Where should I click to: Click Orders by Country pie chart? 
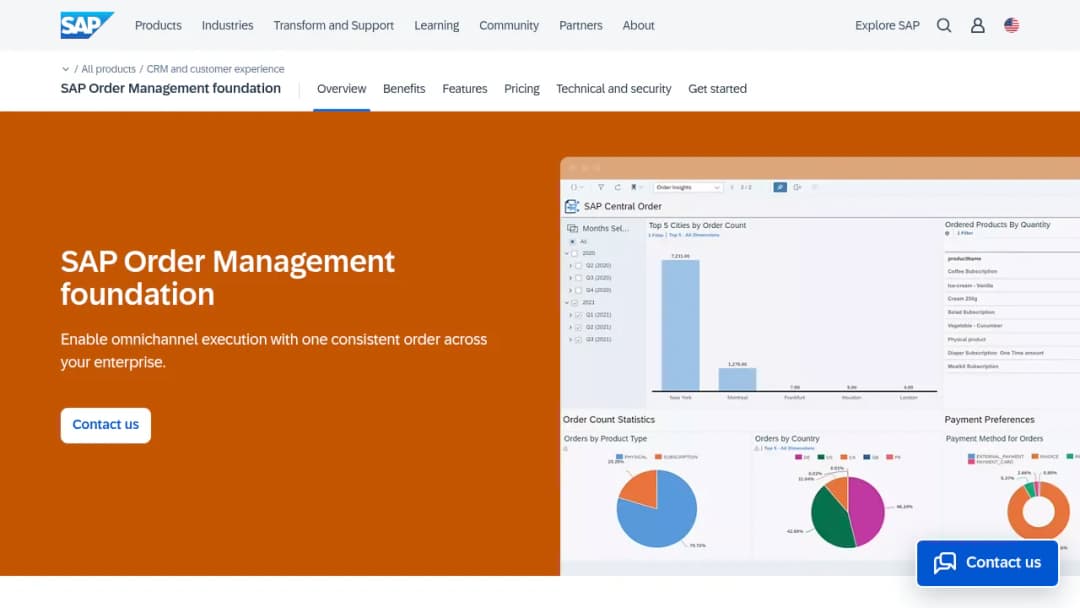[x=847, y=512]
